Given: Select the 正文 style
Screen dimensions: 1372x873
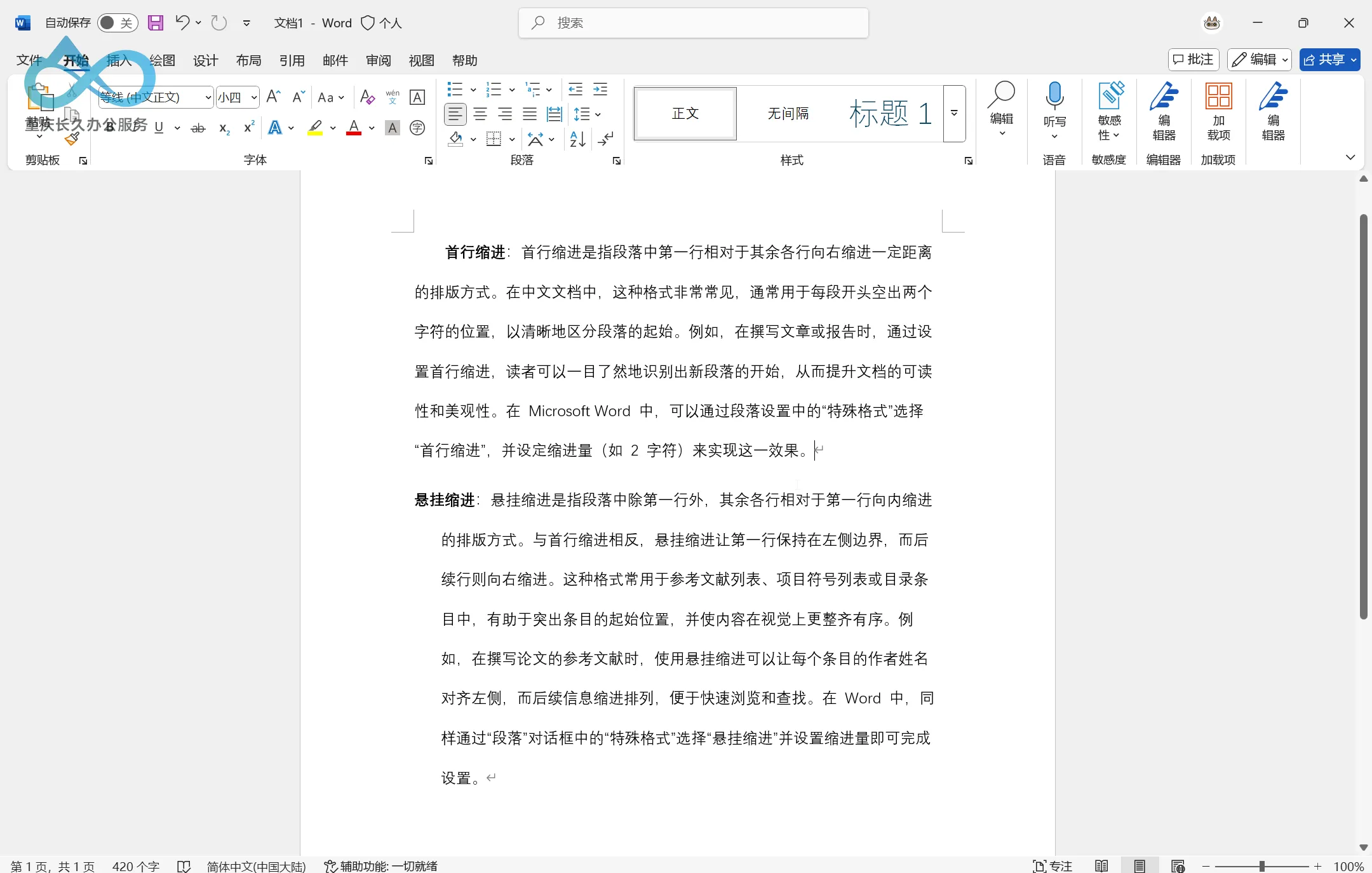Looking at the screenshot, I should tap(685, 114).
